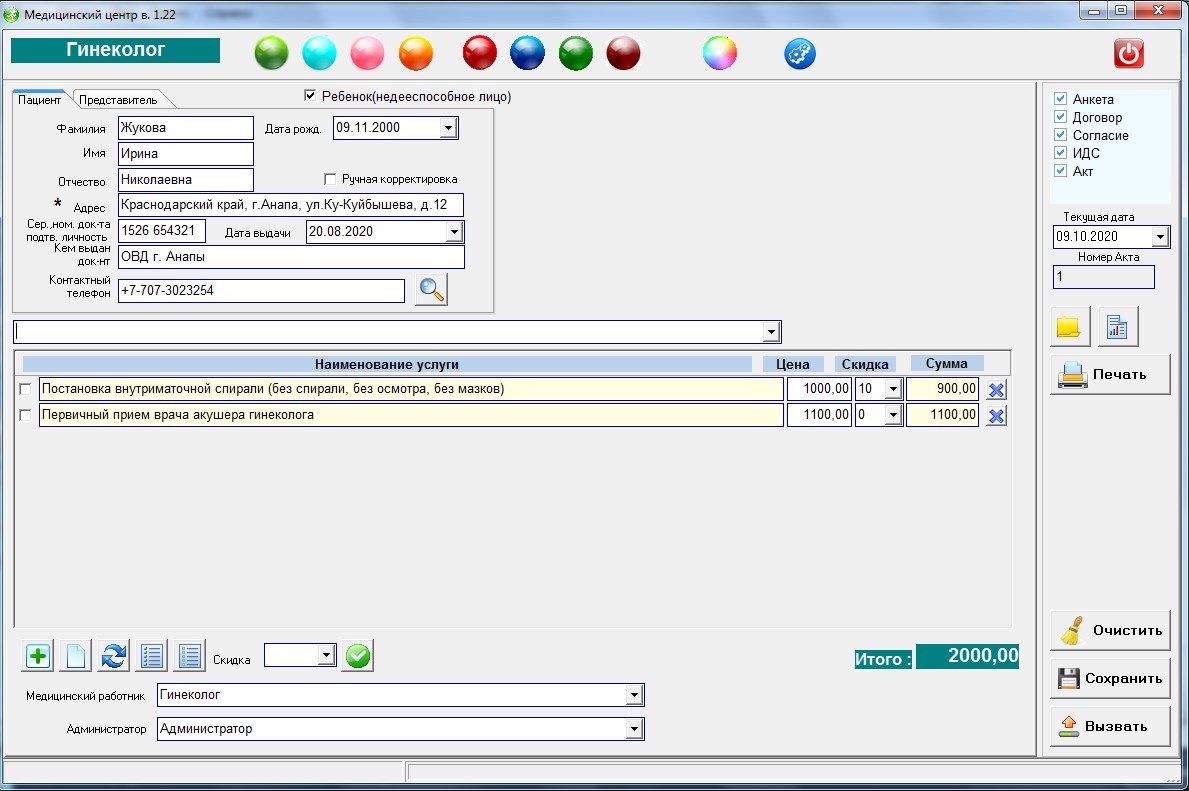Open the yellow folder icon
The image size is (1189, 791).
tap(1069, 327)
